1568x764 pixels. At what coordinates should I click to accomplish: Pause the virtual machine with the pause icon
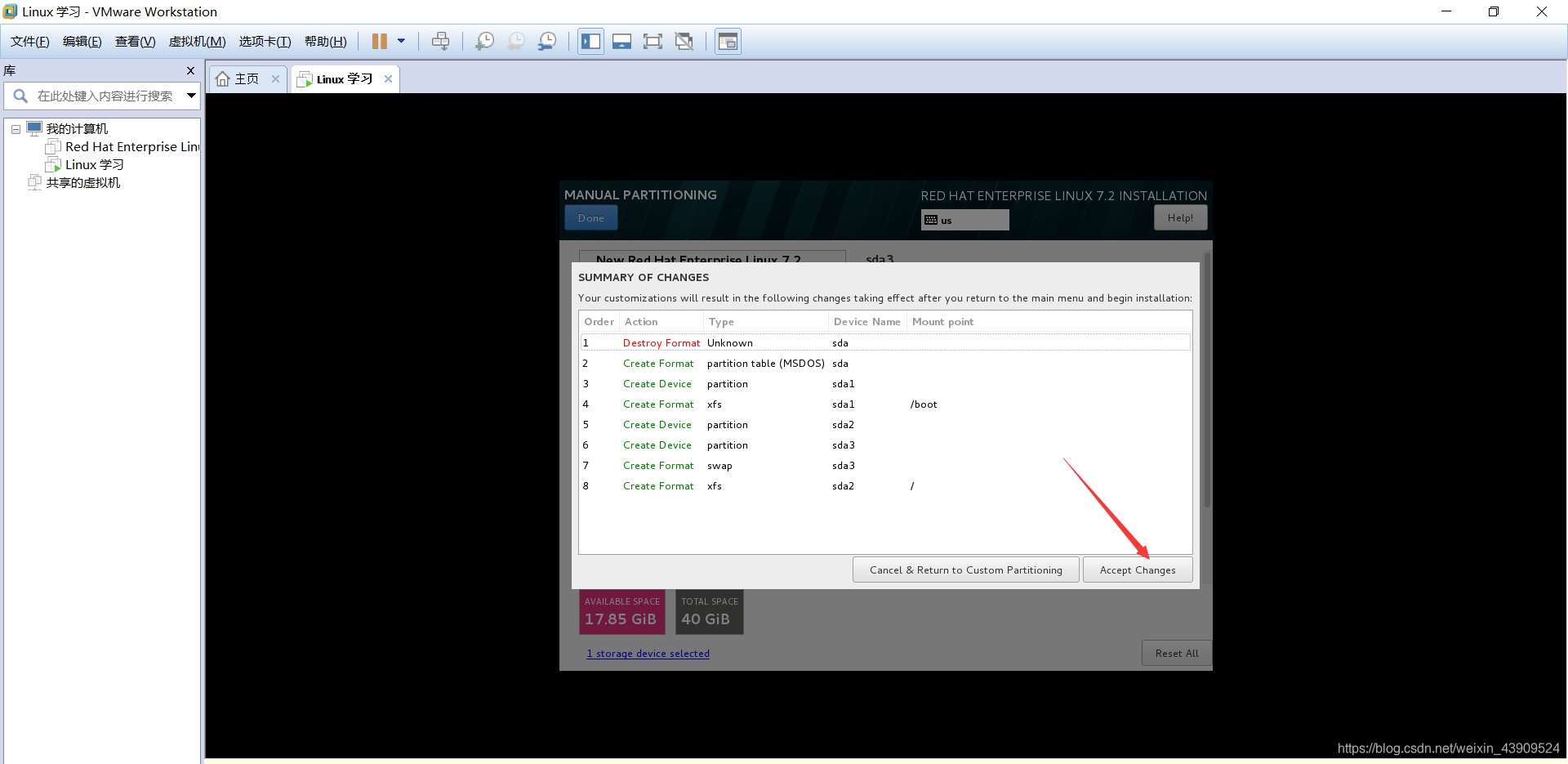(380, 42)
